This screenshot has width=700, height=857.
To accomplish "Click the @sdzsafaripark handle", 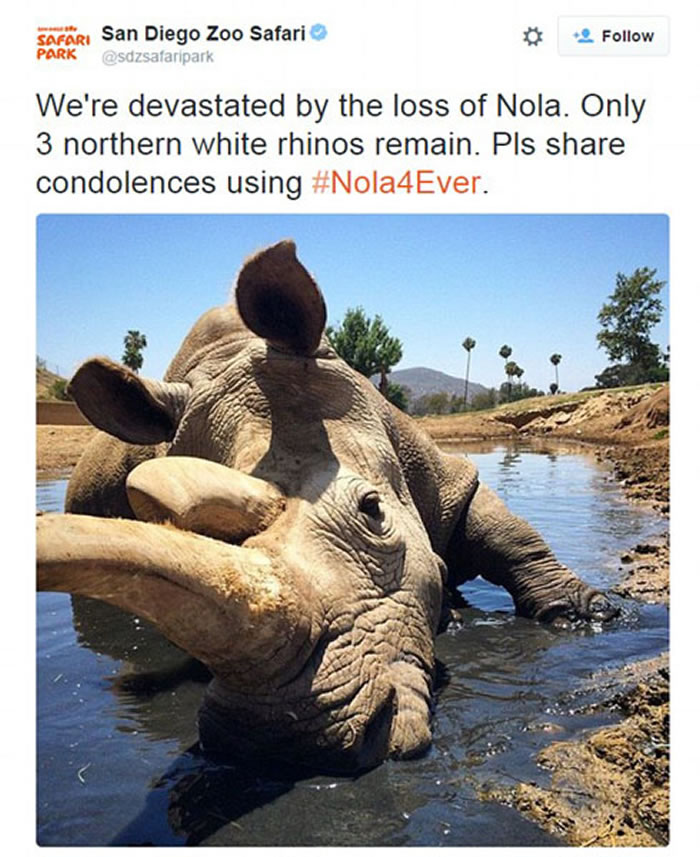I will [x=157, y=57].
